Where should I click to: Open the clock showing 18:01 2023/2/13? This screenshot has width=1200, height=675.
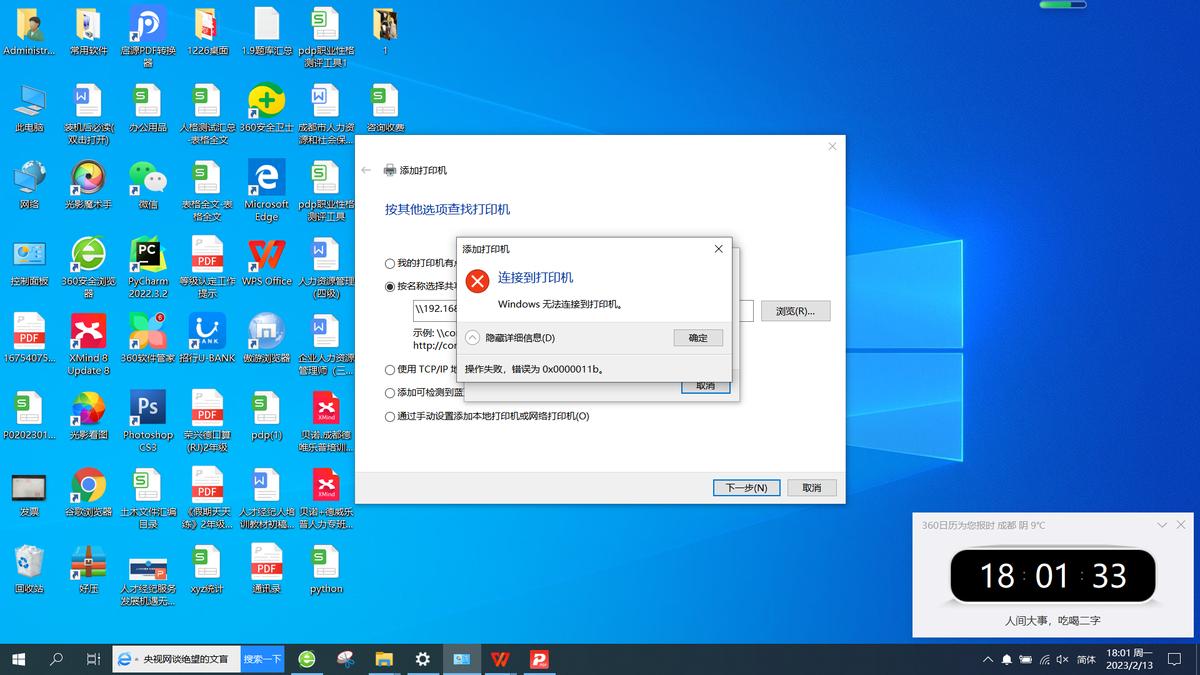tap(1129, 659)
